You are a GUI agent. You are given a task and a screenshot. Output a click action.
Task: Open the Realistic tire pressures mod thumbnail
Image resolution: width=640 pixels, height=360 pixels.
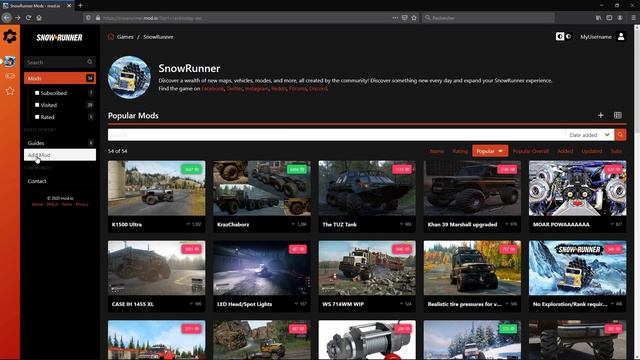(472, 268)
